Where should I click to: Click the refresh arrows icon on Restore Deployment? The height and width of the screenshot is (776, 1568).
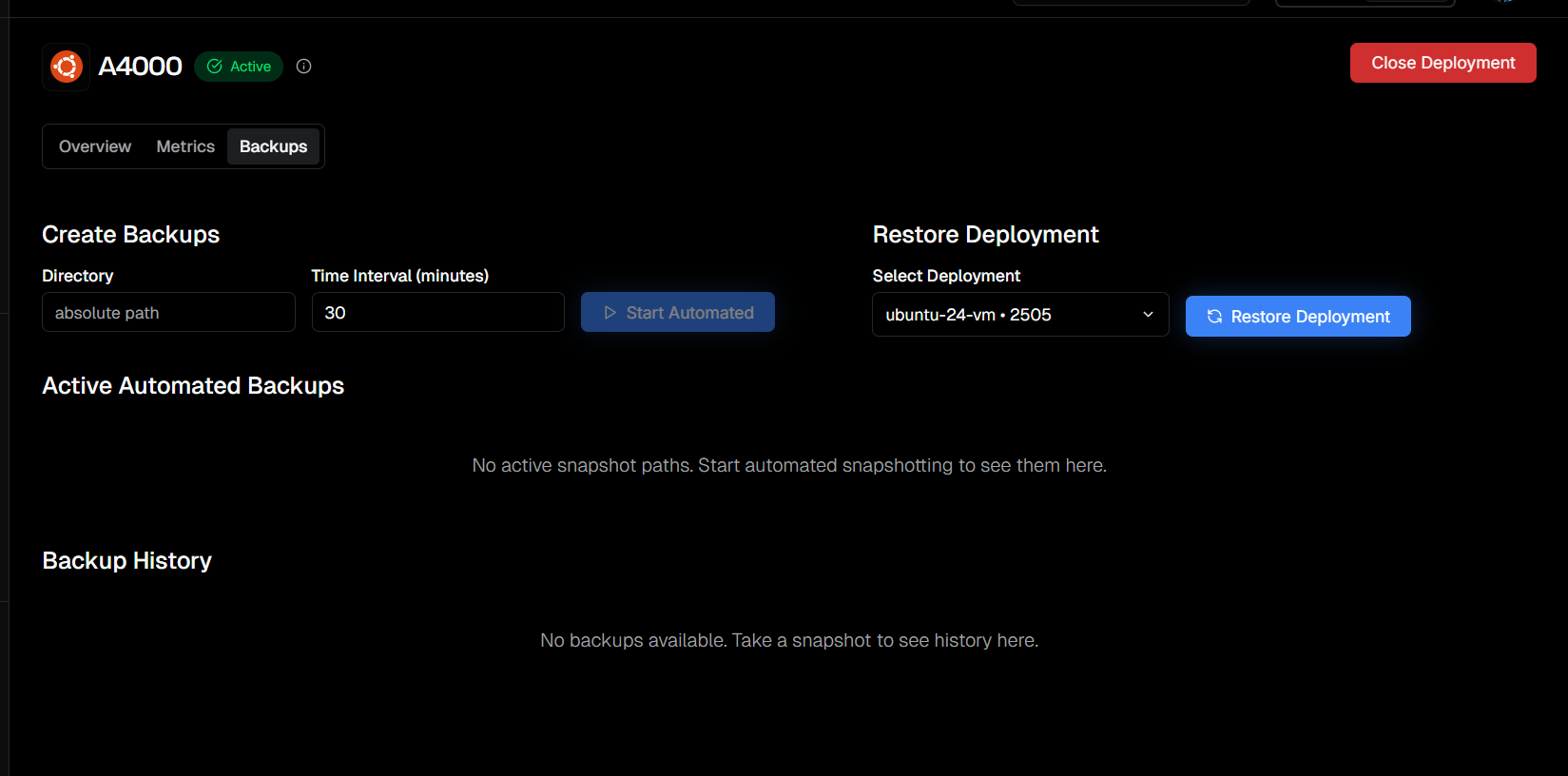pos(1214,317)
